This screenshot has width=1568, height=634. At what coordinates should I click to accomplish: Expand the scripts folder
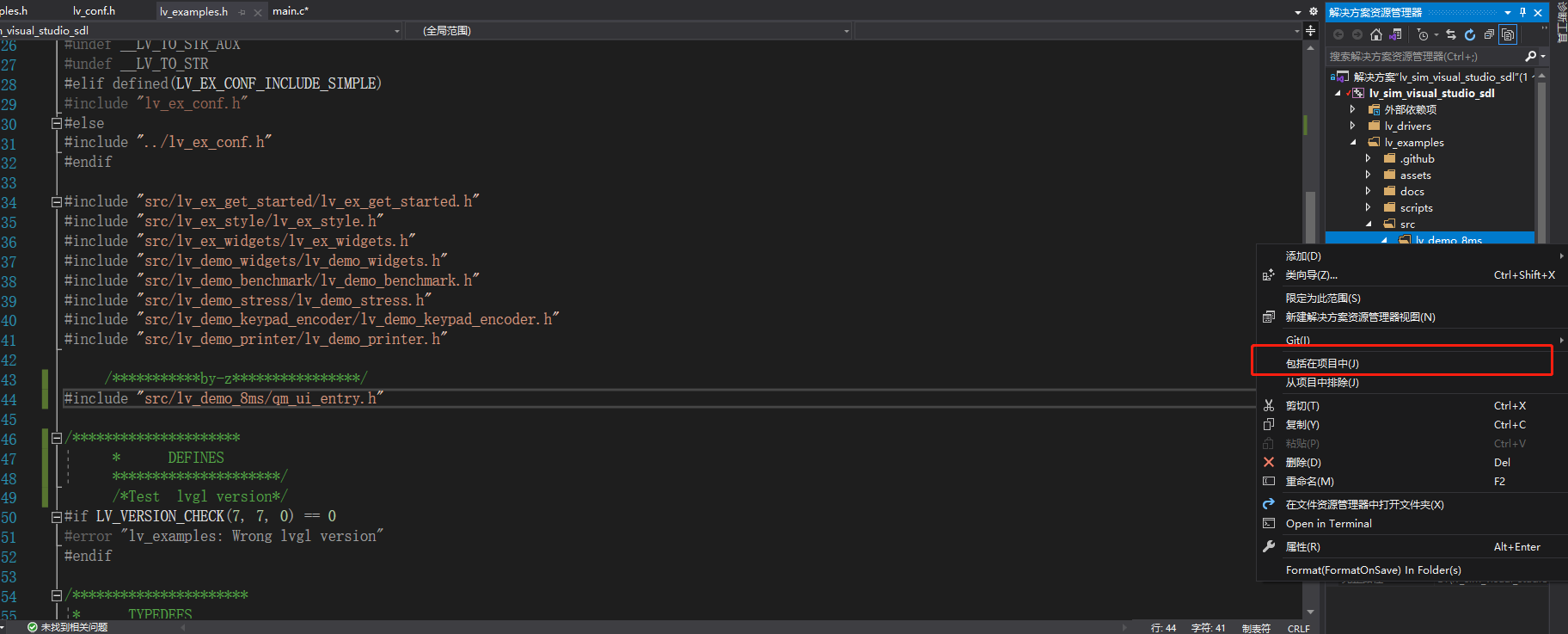coord(1369,207)
